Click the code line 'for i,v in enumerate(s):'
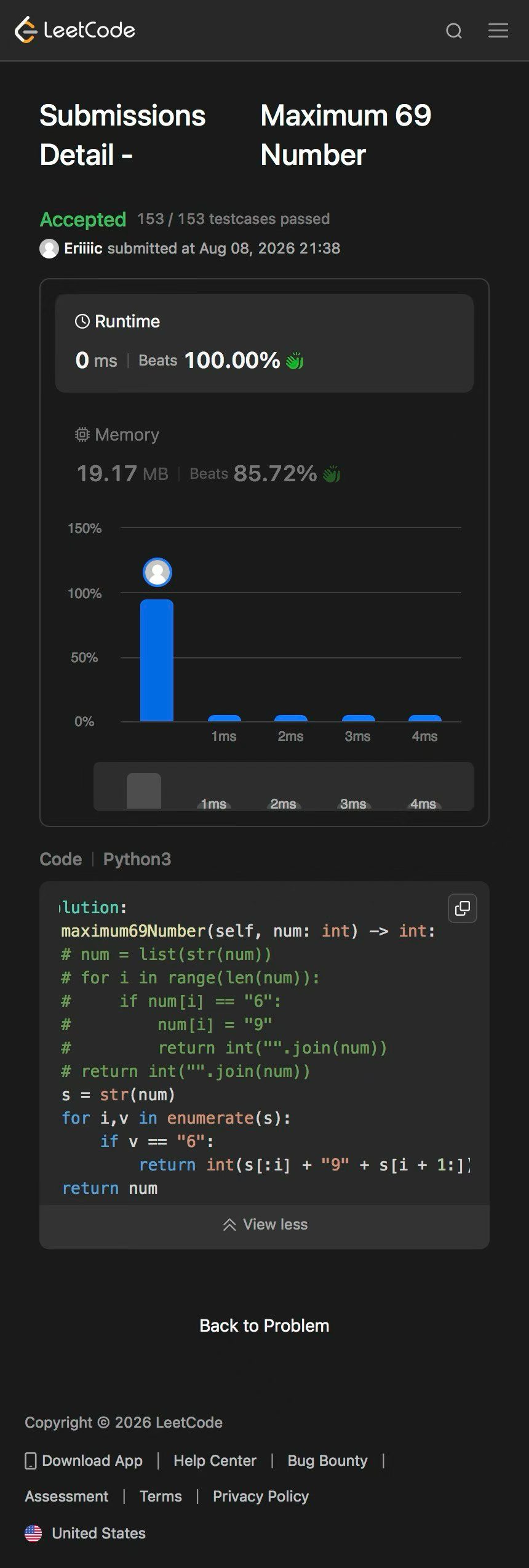 pyautogui.click(x=177, y=1118)
